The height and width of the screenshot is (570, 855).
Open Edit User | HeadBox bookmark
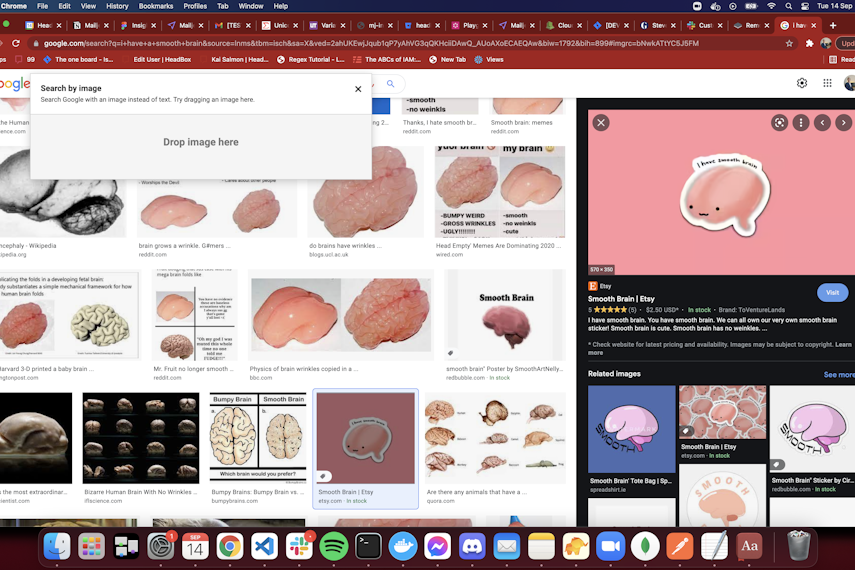162,59
